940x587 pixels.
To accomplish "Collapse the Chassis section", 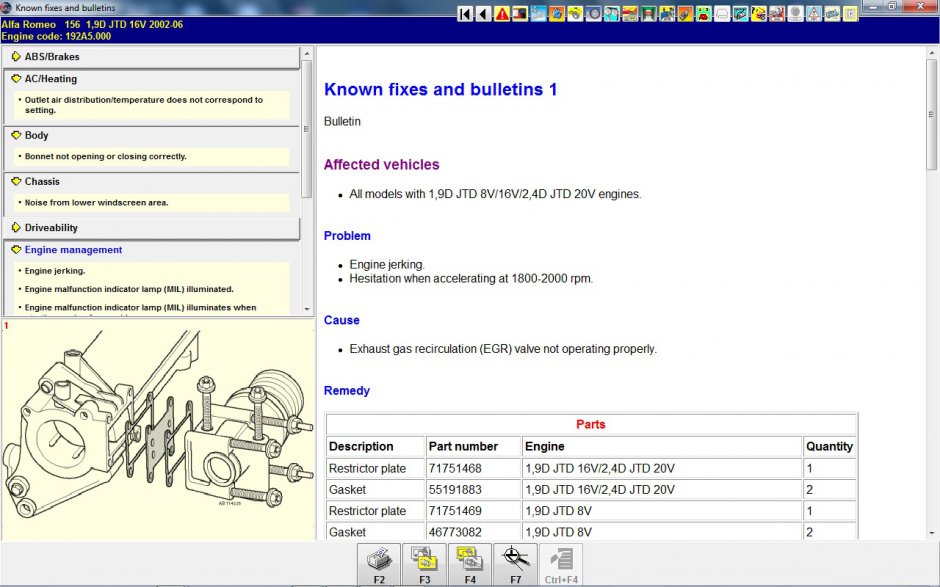I will point(42,182).
